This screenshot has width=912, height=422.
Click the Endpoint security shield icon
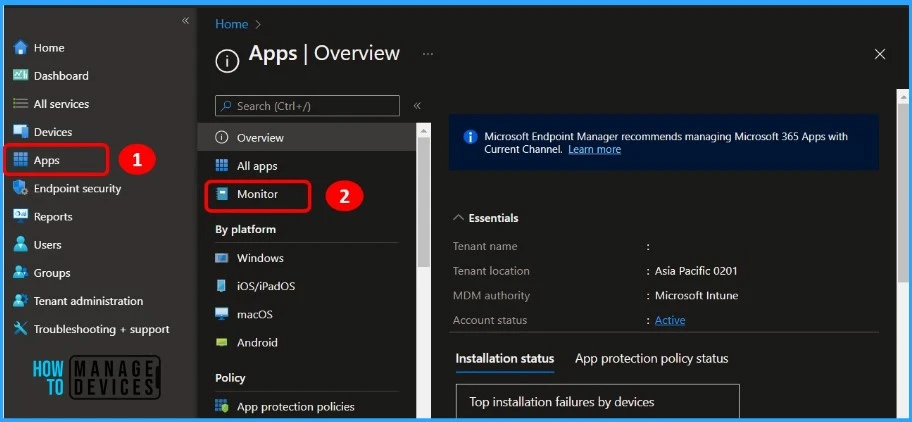pyautogui.click(x=20, y=188)
